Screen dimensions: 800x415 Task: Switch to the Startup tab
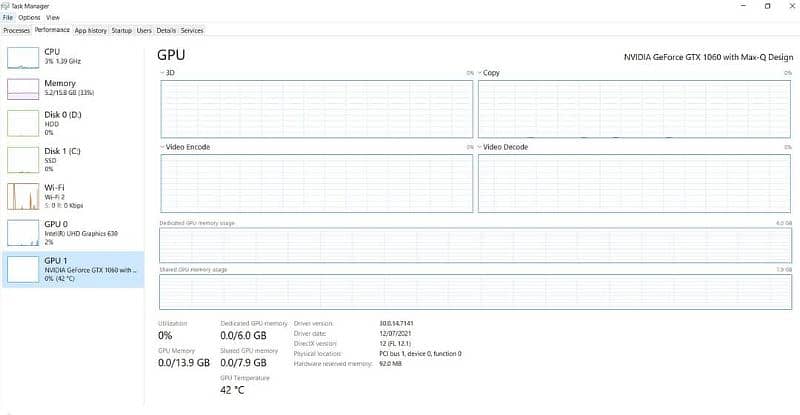pos(122,30)
